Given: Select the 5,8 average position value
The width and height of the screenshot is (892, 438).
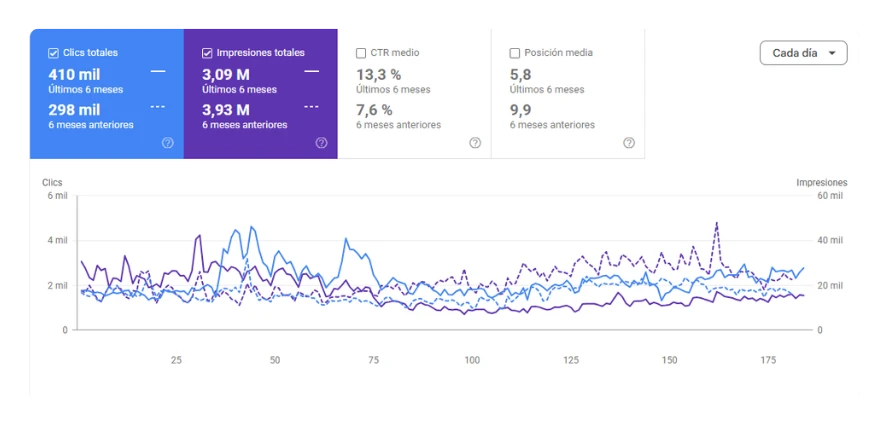Looking at the screenshot, I should pyautogui.click(x=521, y=75).
